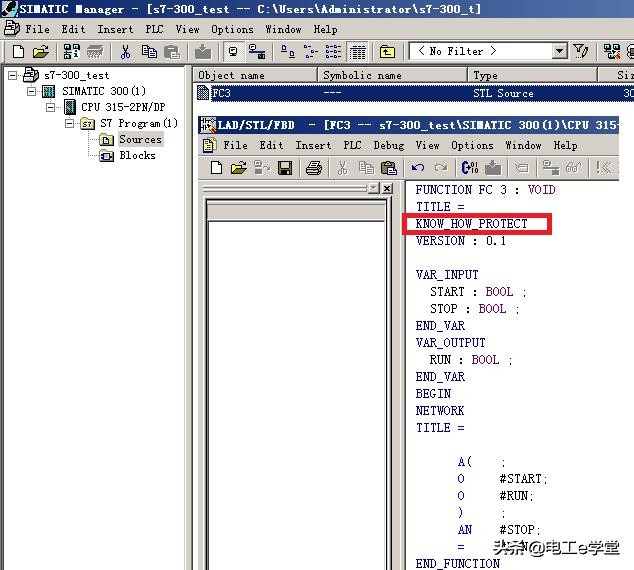Open Debug menu in LAD/STL/FBD editor
Image resolution: width=634 pixels, height=570 pixels.
389,145
